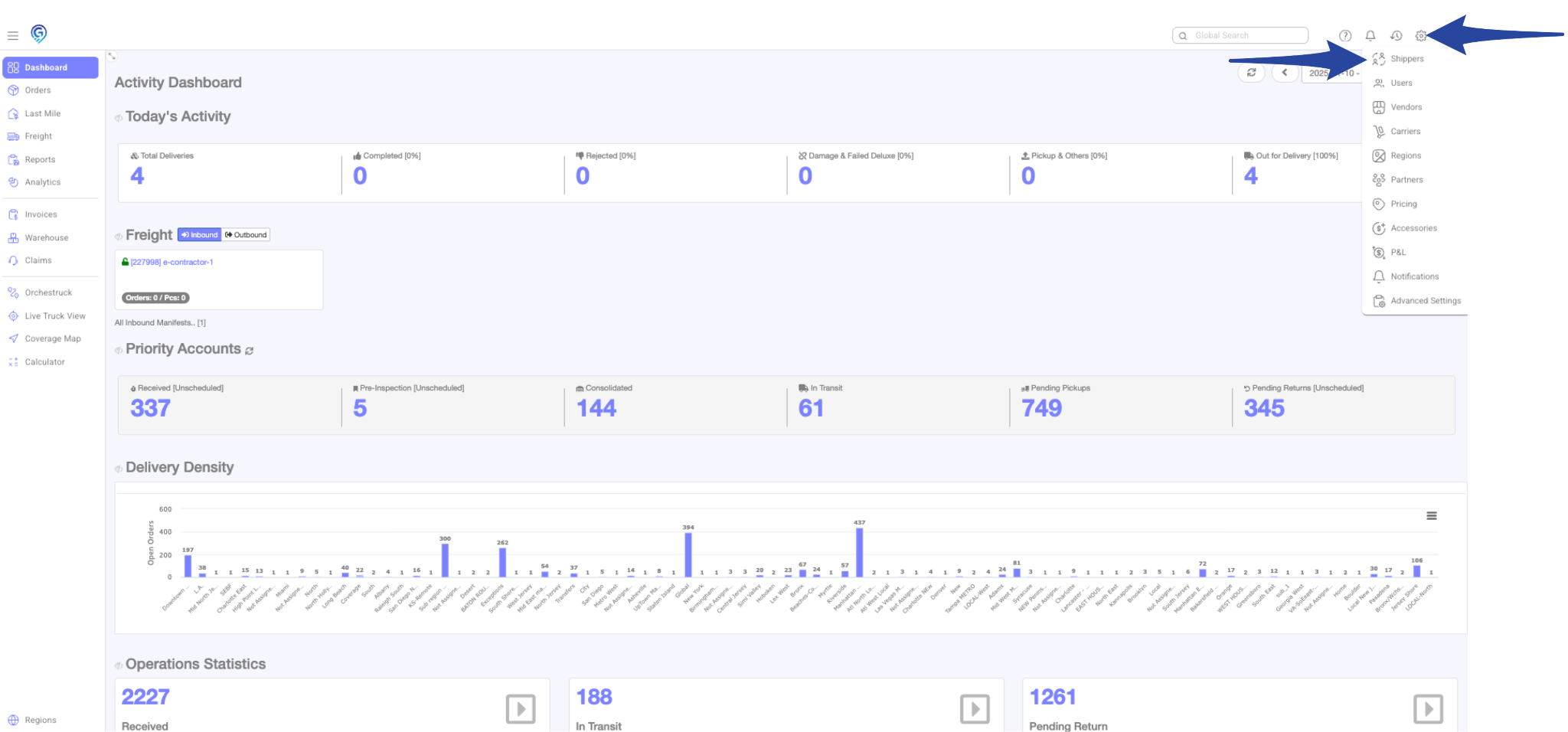The width and height of the screenshot is (1568, 732).
Task: Open the chart hamburger menu in Delivery Density
Action: click(1431, 516)
